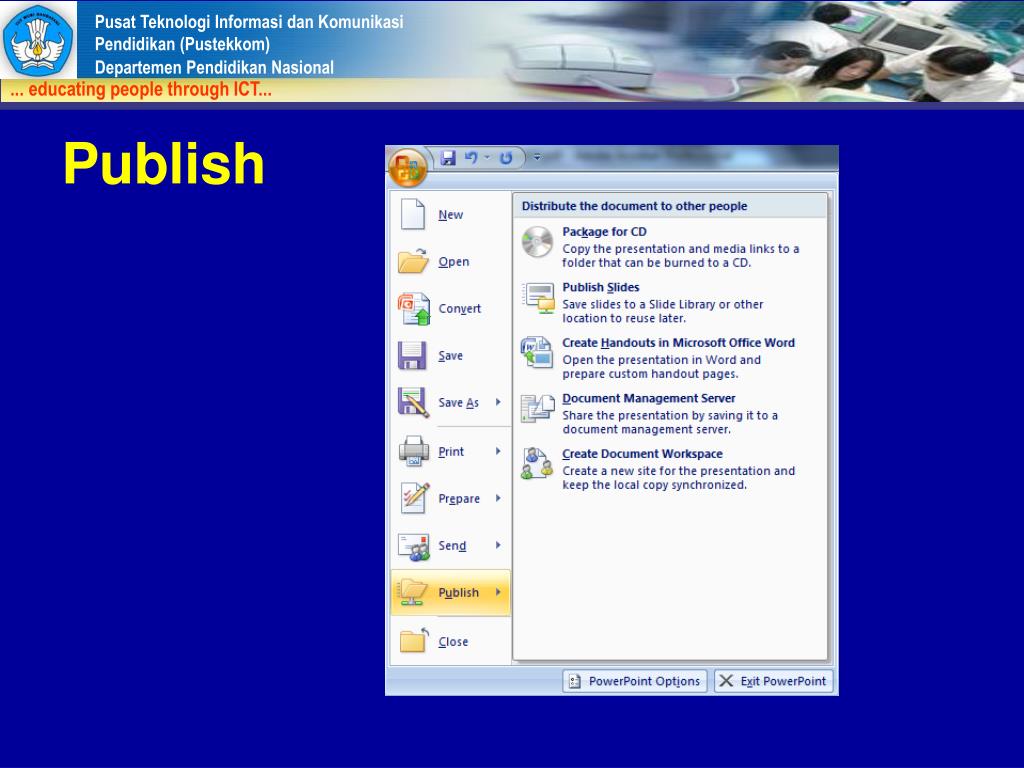Screen dimensions: 1024x768
Task: Choose Open from the Office menu
Action: pos(454,261)
